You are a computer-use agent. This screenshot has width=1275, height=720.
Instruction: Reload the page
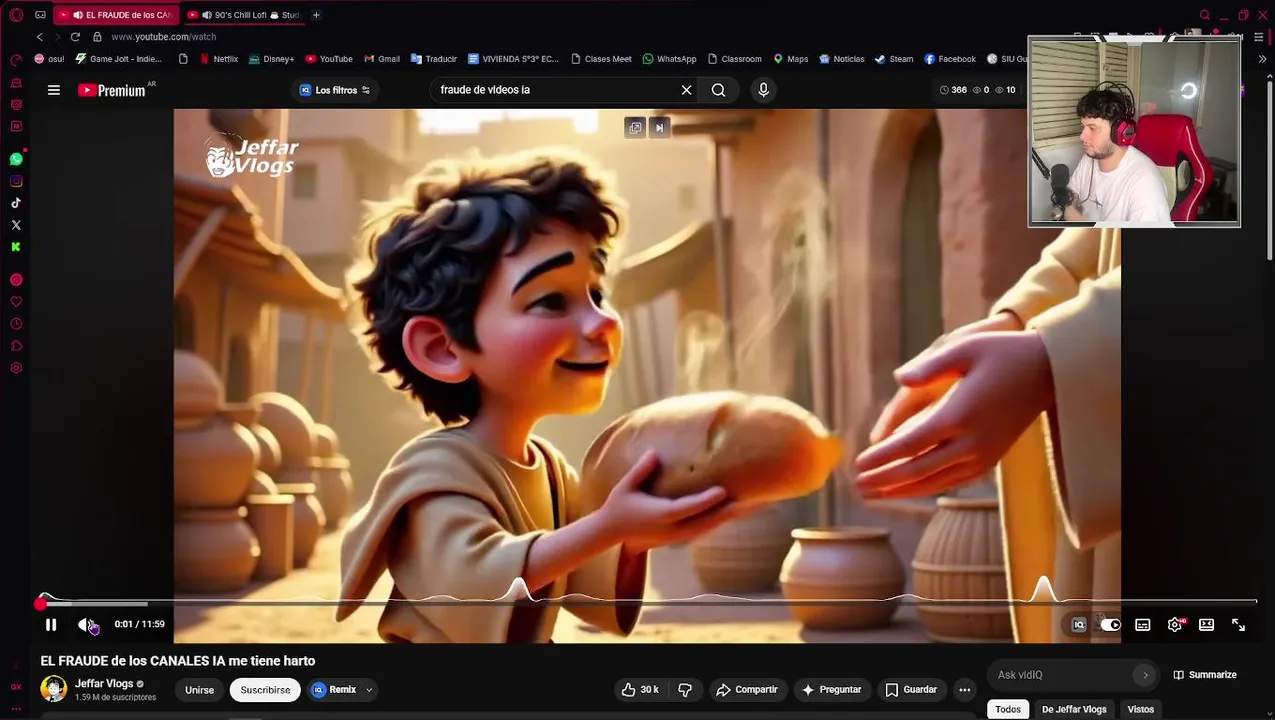[75, 37]
